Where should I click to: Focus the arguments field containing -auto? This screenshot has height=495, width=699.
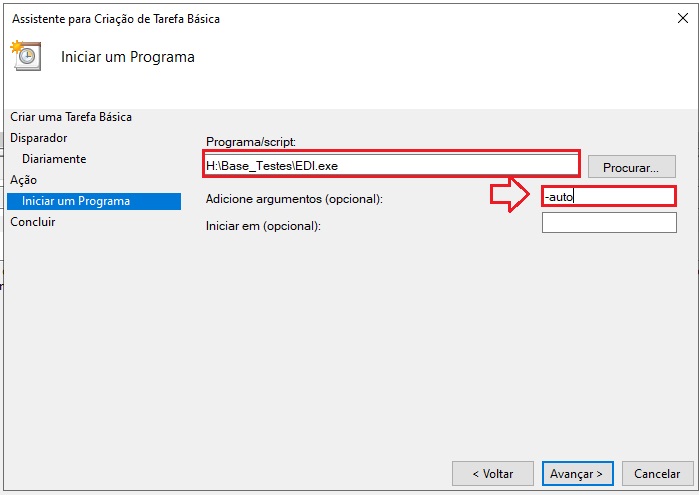tap(609, 196)
